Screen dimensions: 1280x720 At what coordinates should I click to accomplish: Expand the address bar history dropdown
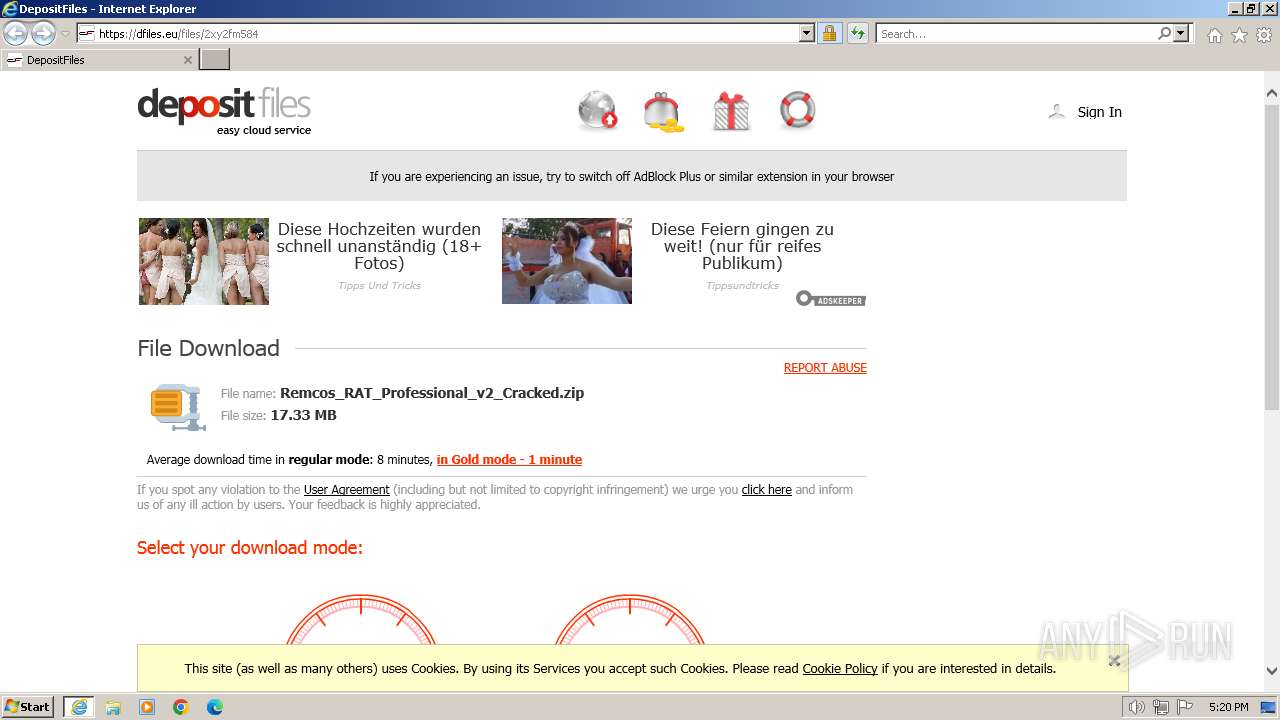807,33
